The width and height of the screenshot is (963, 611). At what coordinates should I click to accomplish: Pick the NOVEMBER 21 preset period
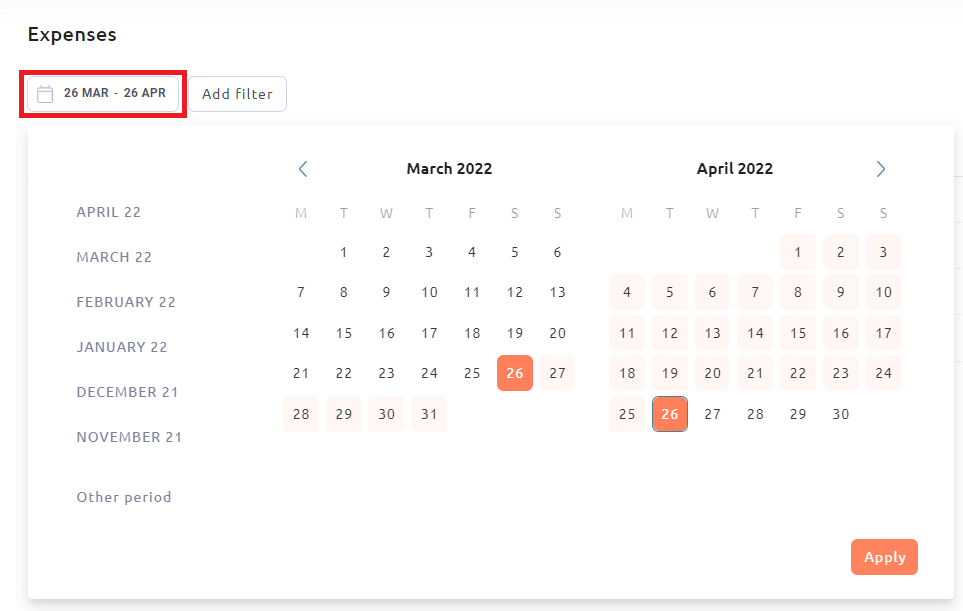[x=129, y=437]
